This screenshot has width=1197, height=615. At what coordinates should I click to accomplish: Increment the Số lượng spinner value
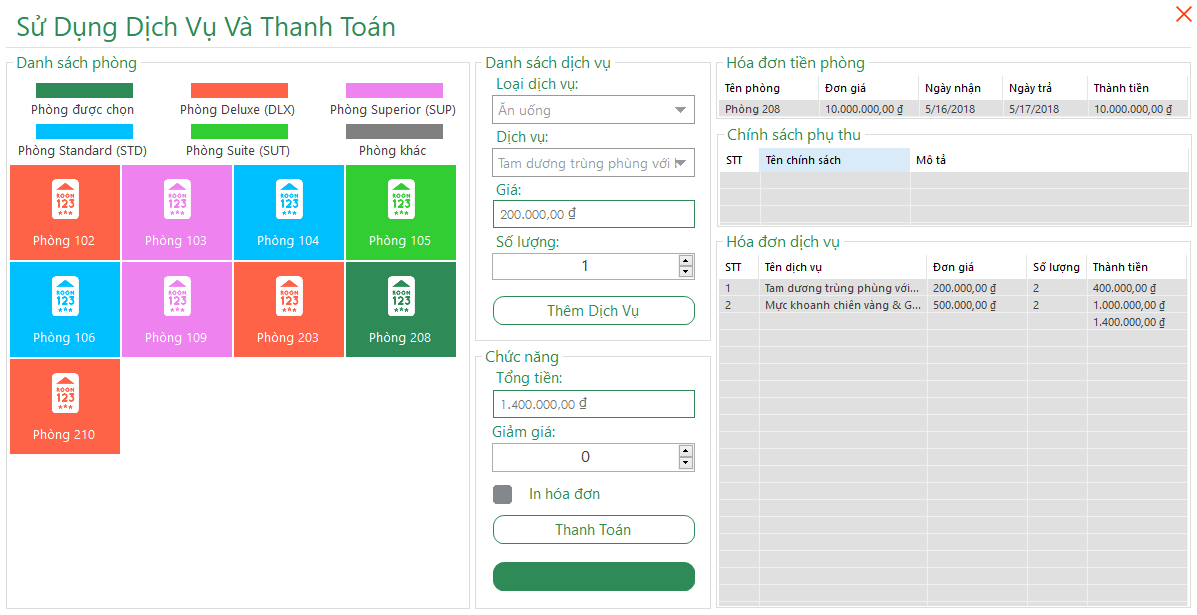686,260
